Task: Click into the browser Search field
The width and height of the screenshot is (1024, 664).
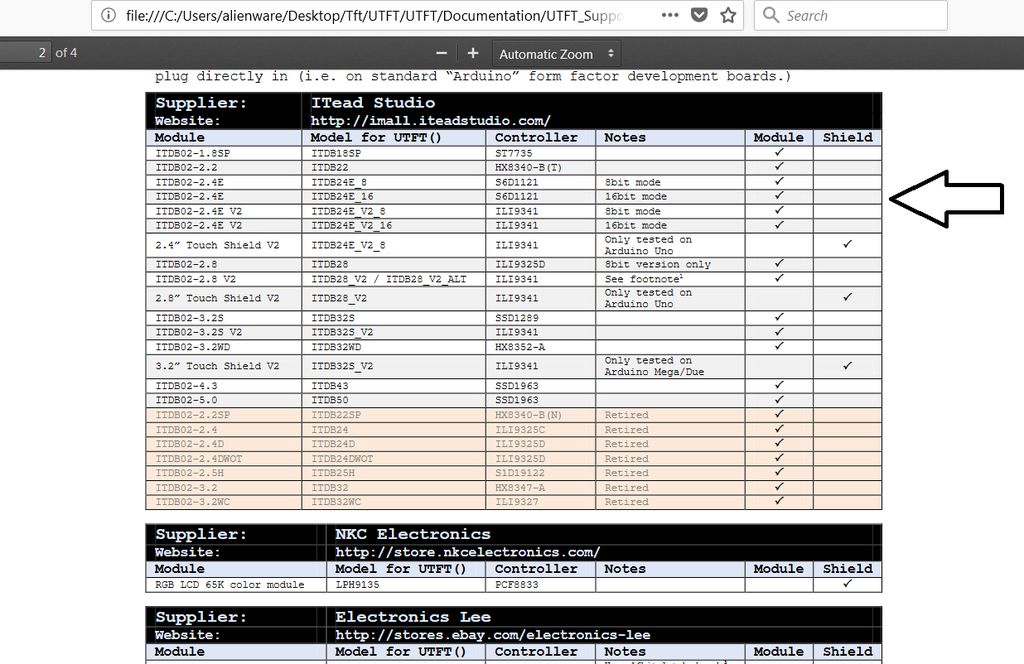Action: (850, 16)
